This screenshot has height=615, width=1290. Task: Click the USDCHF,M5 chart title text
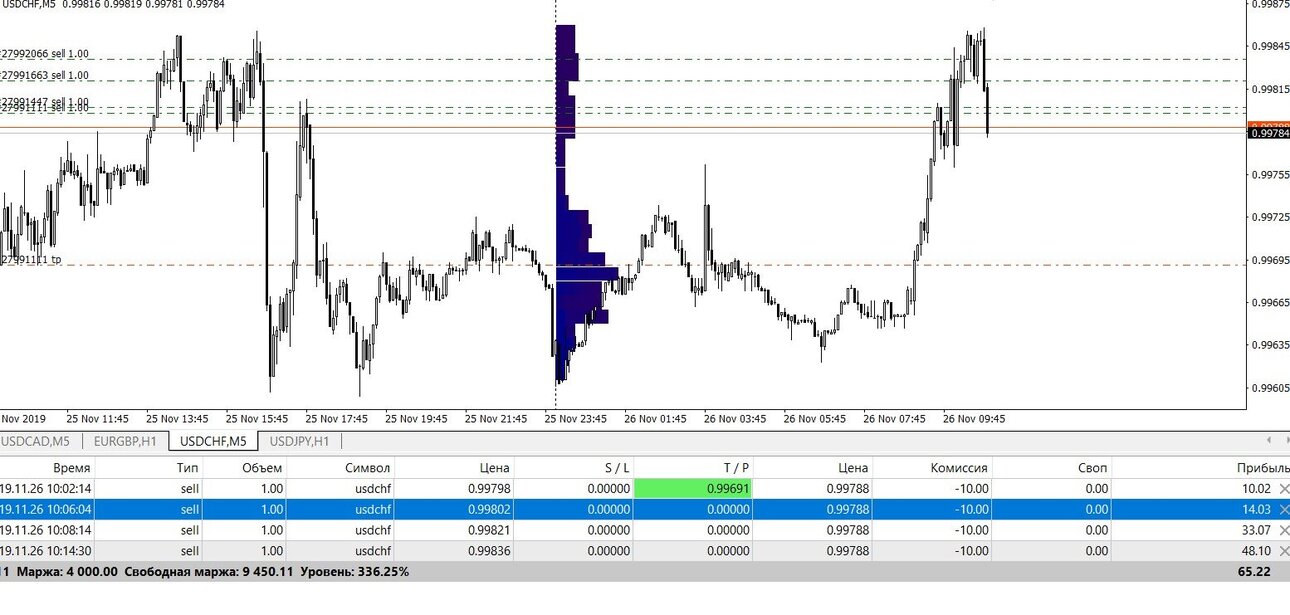[28, 5]
